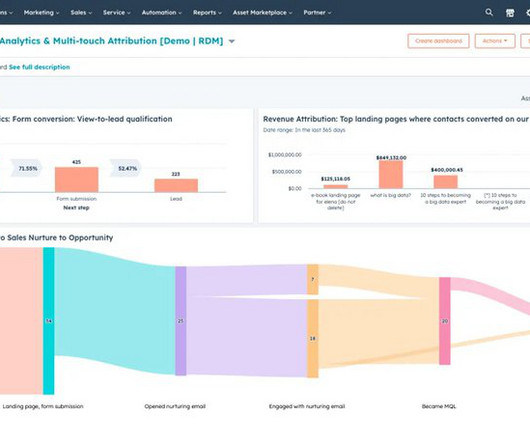
Task: Click the Lead bar showing 223
Action: (176, 186)
